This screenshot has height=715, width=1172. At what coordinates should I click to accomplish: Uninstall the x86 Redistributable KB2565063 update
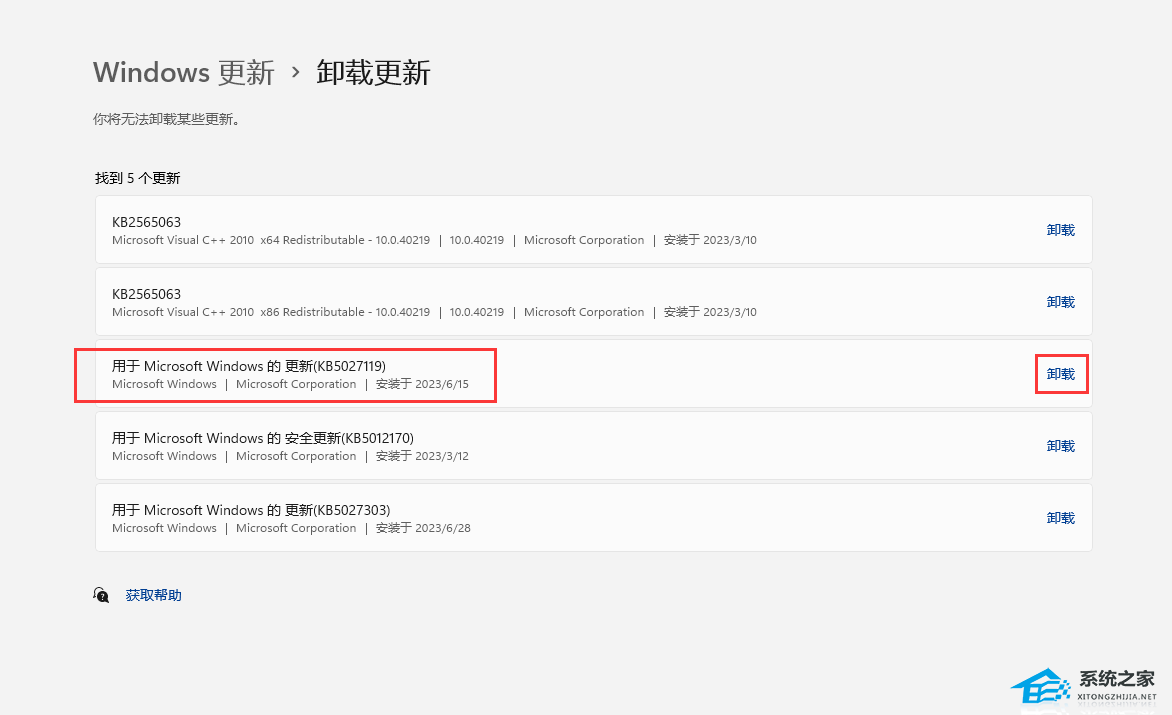click(x=1061, y=302)
